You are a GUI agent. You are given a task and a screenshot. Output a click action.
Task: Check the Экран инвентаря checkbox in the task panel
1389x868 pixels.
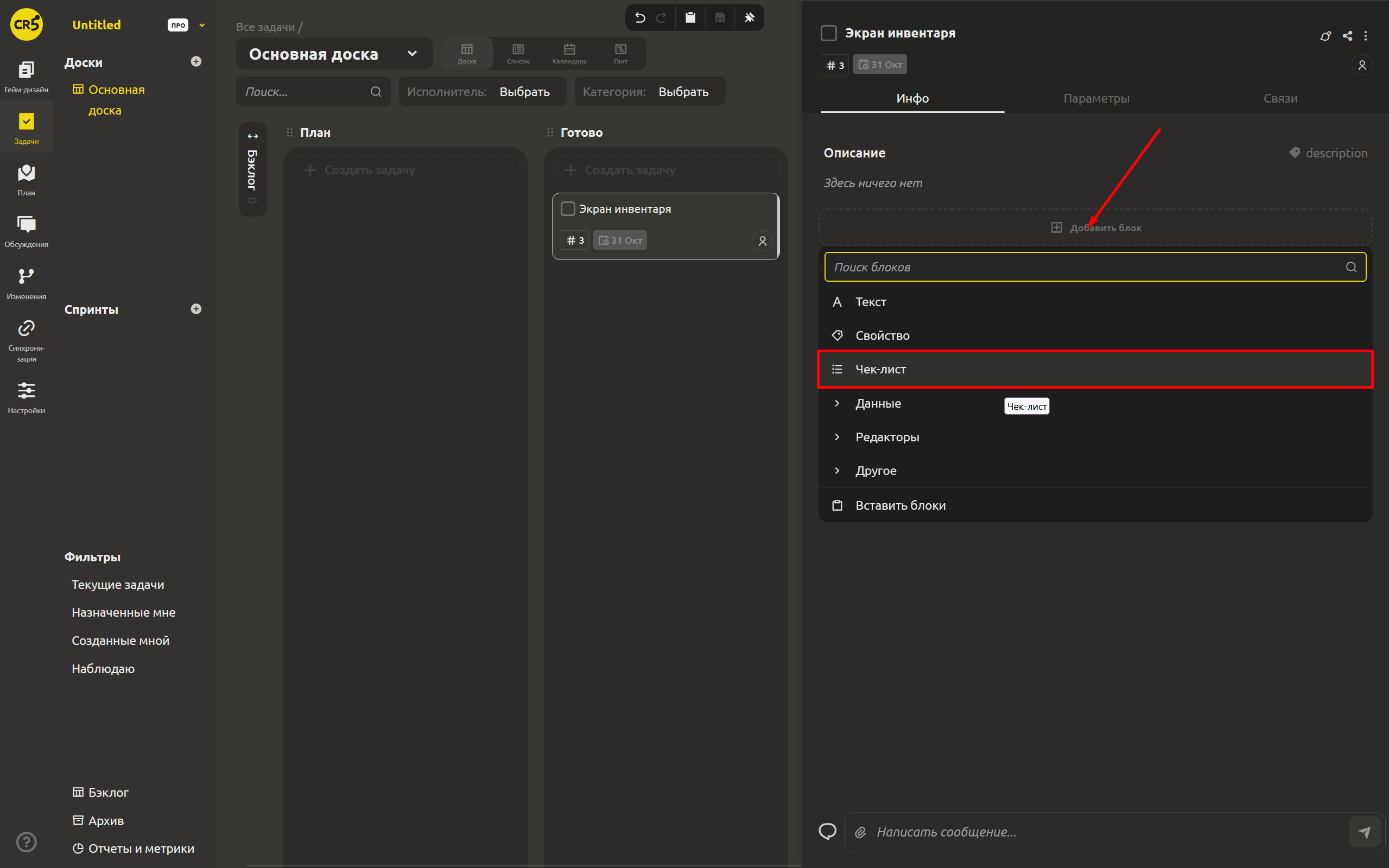pos(829,33)
